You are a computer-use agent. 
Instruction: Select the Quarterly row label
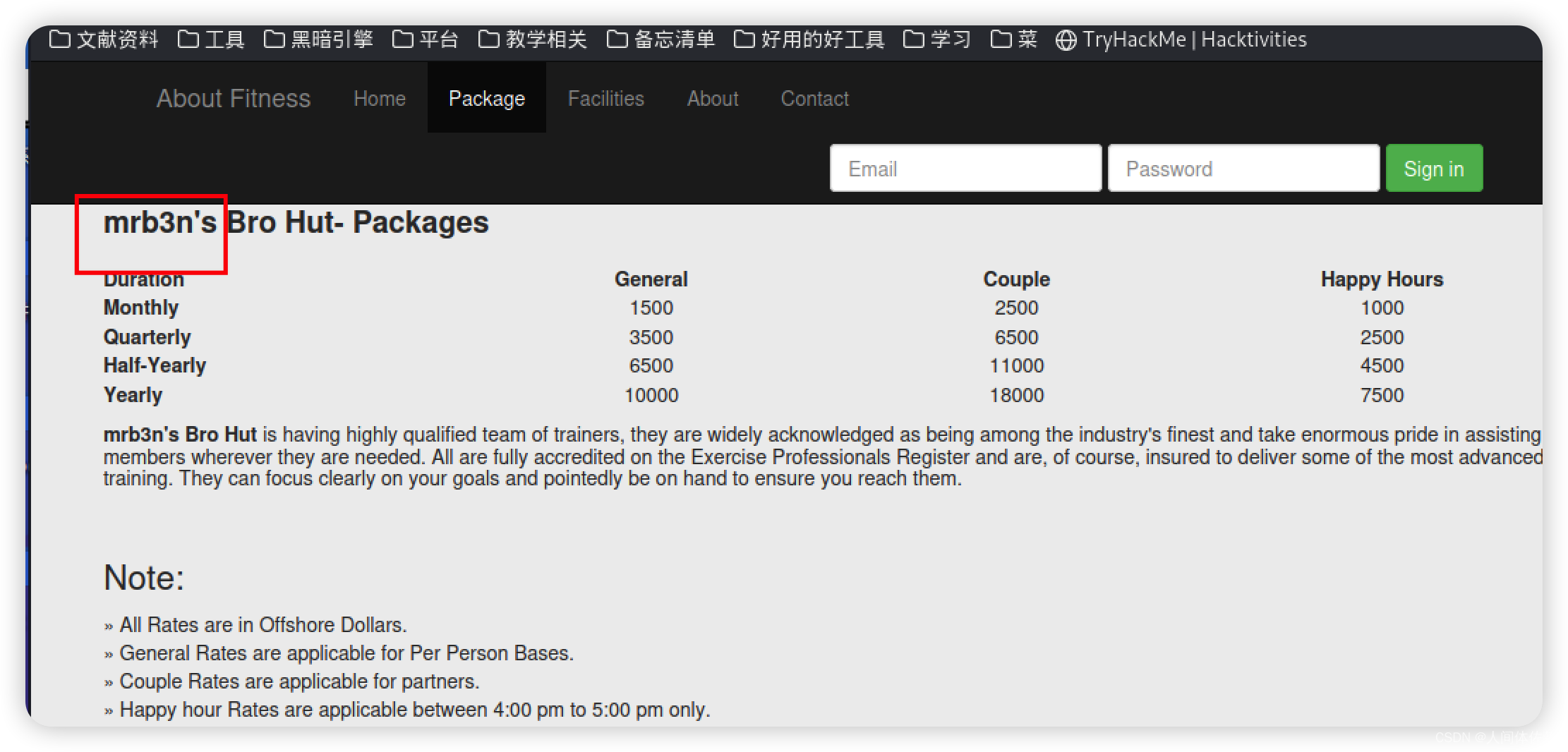(147, 337)
